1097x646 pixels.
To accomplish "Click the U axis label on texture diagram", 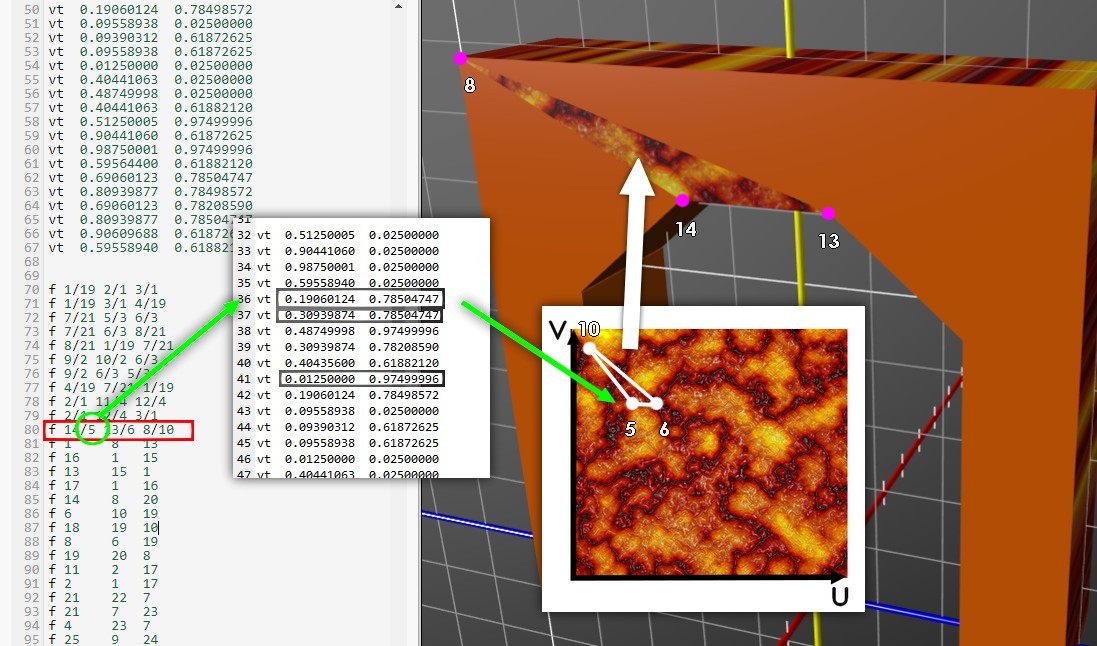I will pos(842,596).
